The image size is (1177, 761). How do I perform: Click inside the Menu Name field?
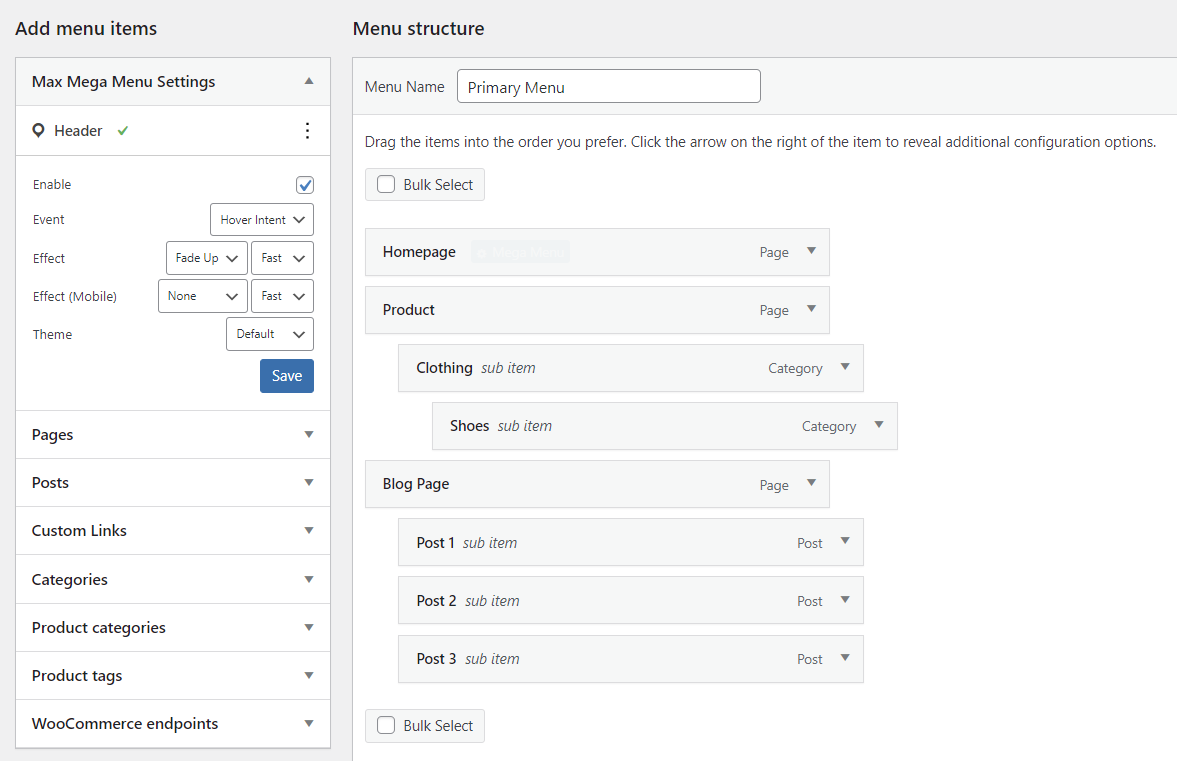[x=608, y=86]
